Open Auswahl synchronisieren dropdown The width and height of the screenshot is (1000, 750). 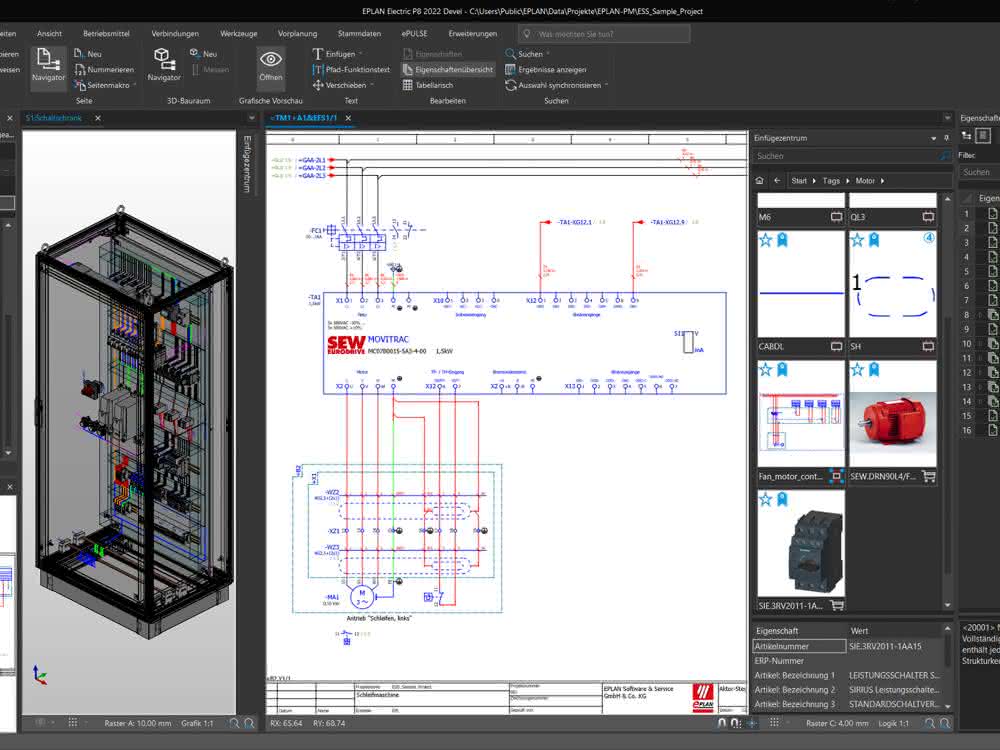pyautogui.click(x=556, y=85)
